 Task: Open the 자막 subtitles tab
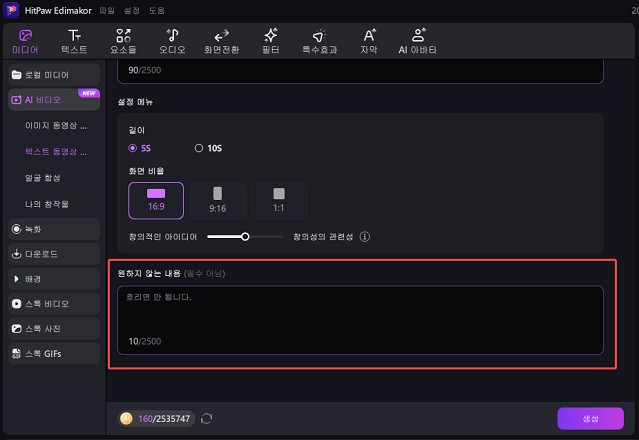tap(369, 41)
